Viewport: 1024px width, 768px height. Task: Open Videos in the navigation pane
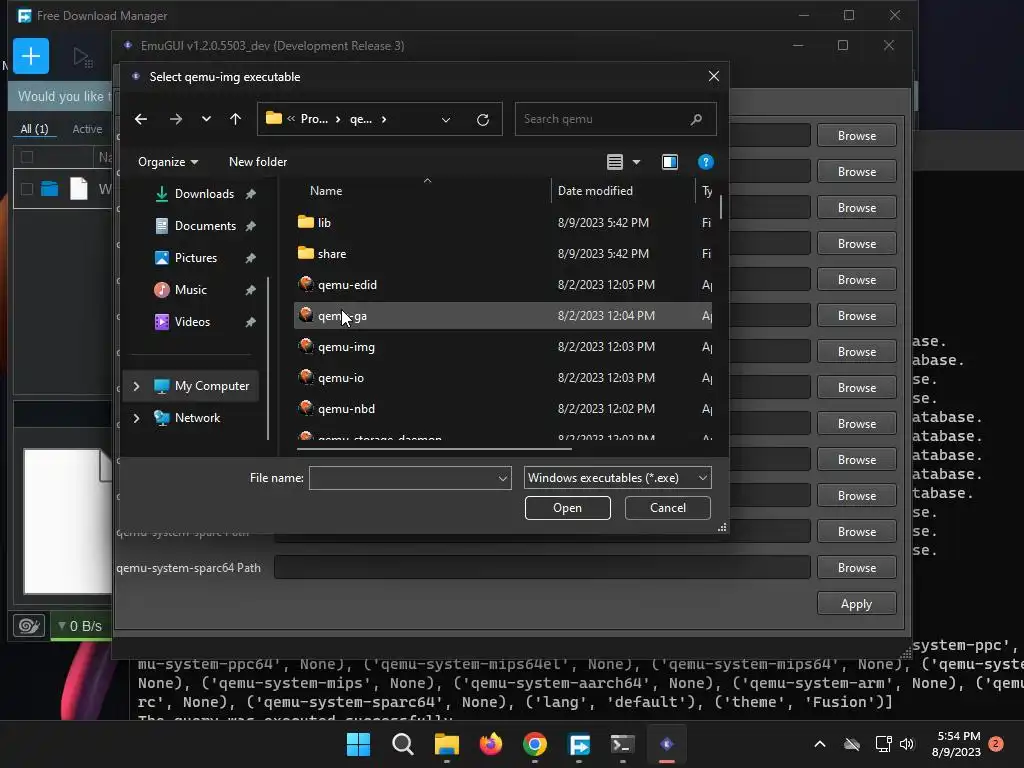point(192,322)
